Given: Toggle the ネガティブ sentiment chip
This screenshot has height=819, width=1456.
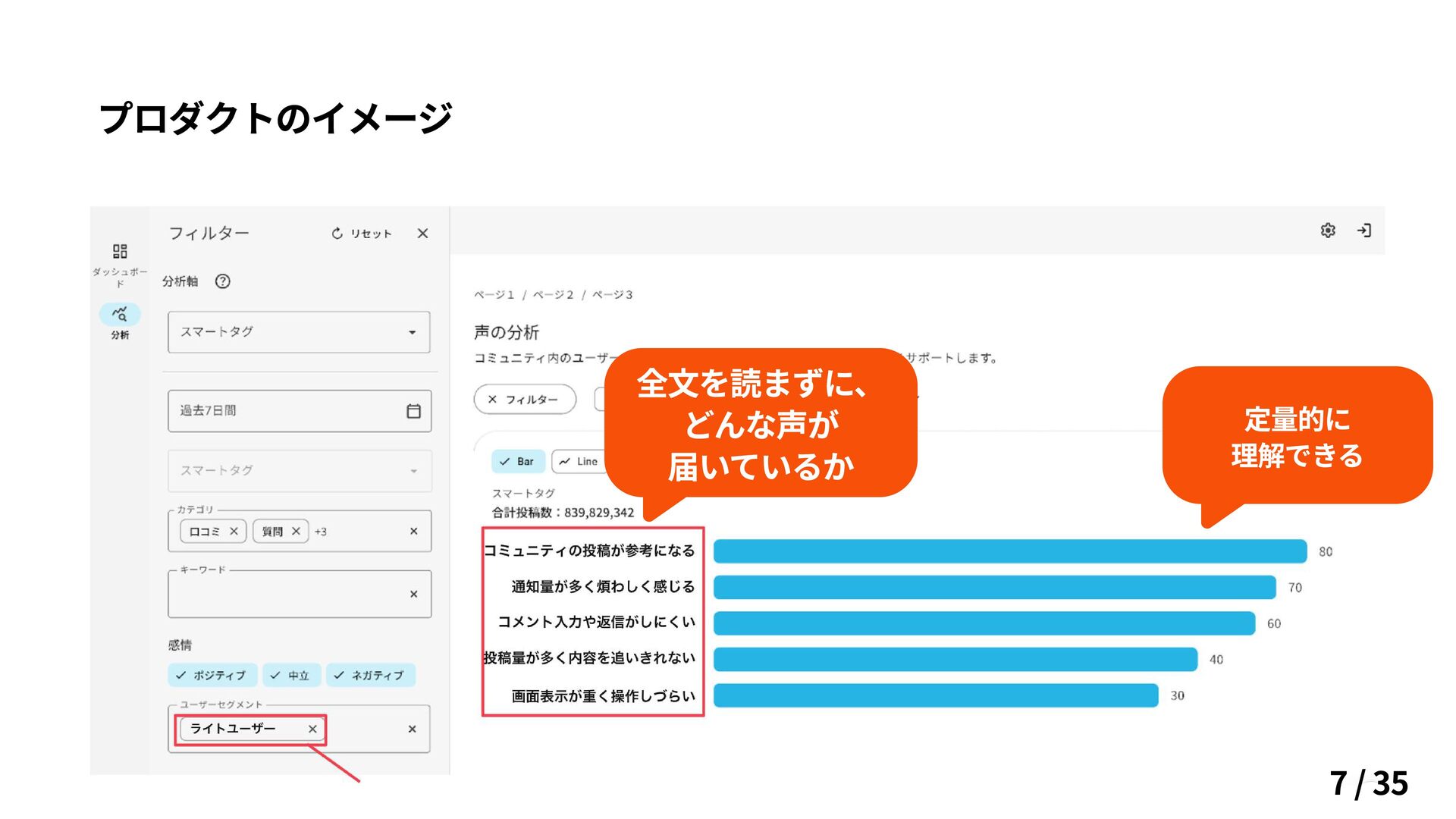Looking at the screenshot, I should coord(370,675).
